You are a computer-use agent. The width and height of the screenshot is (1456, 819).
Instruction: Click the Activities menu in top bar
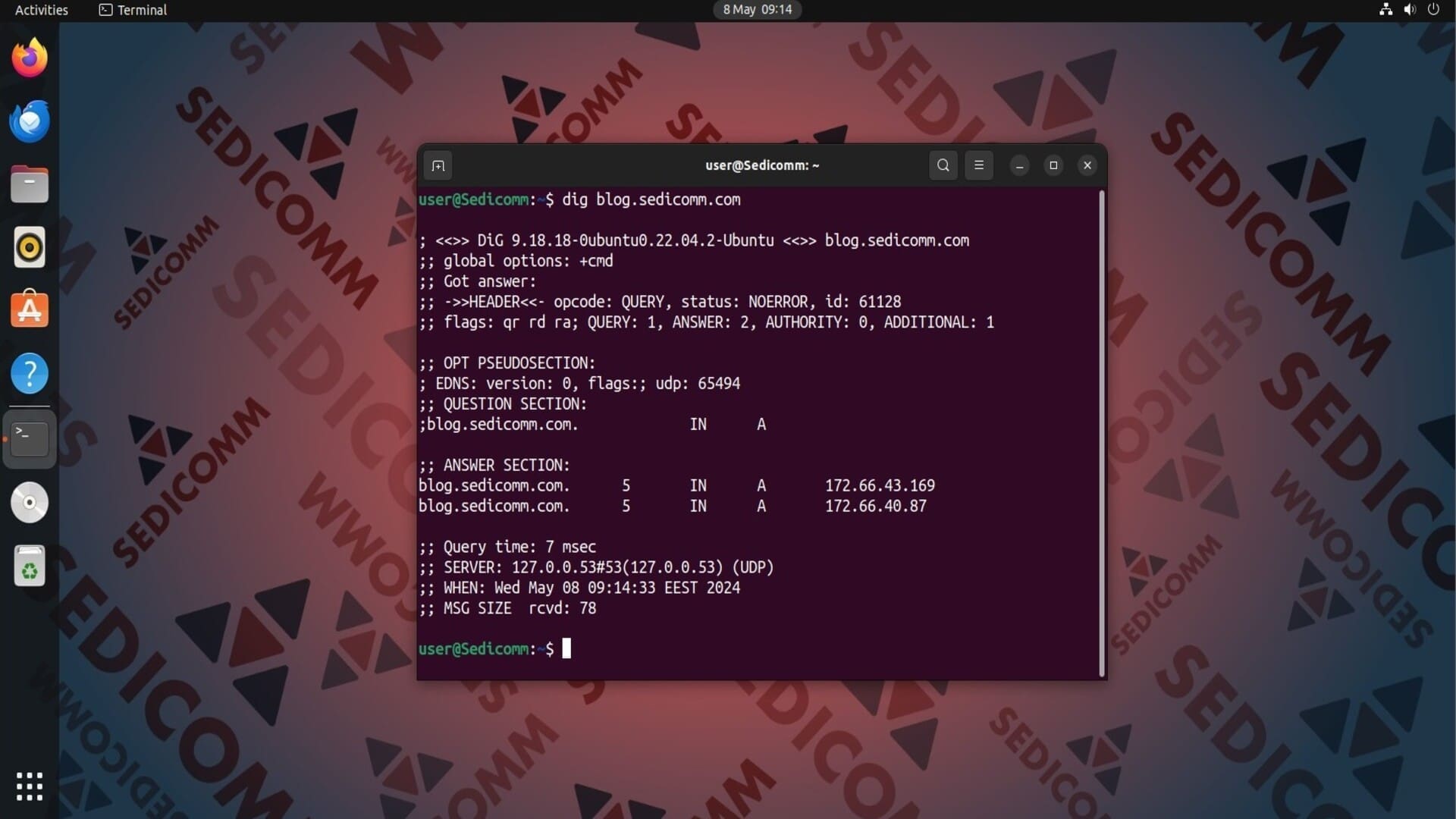tap(42, 10)
